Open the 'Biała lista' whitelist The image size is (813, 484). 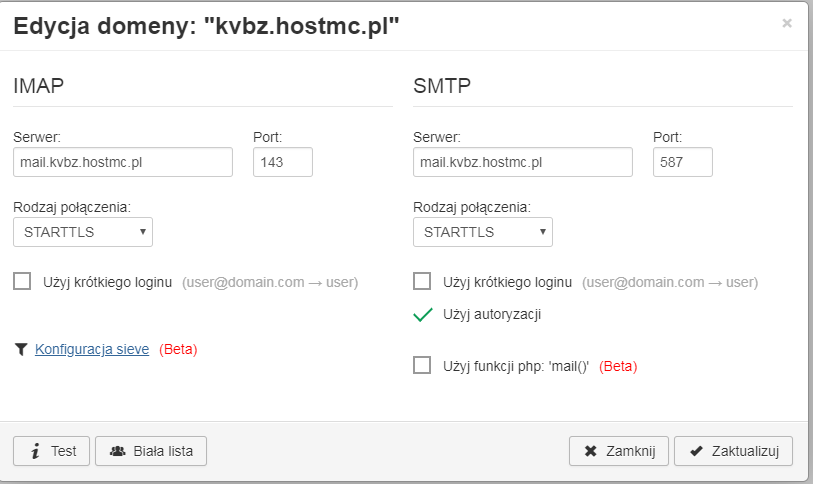[x=151, y=451]
